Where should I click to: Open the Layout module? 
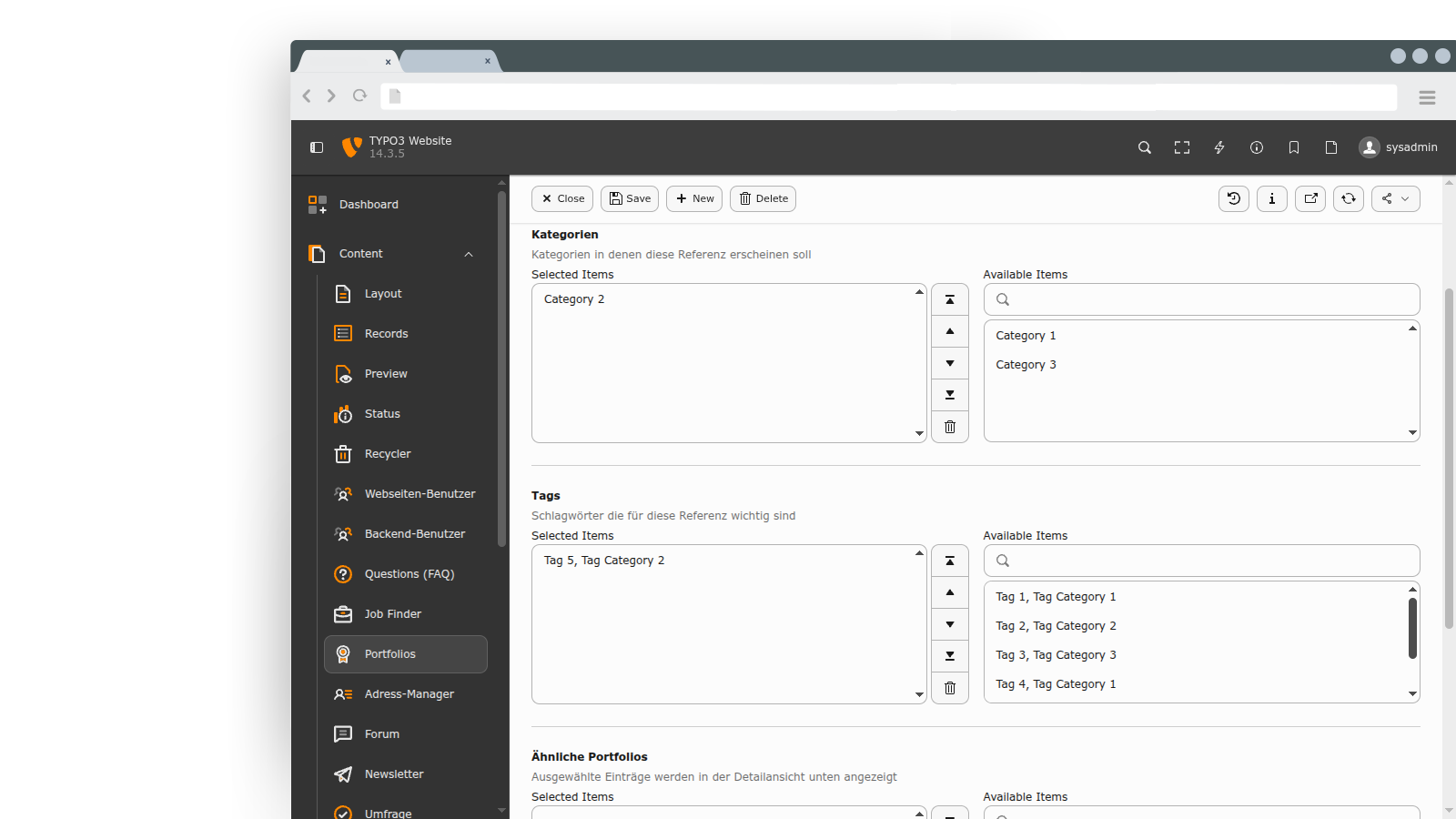click(x=406, y=294)
